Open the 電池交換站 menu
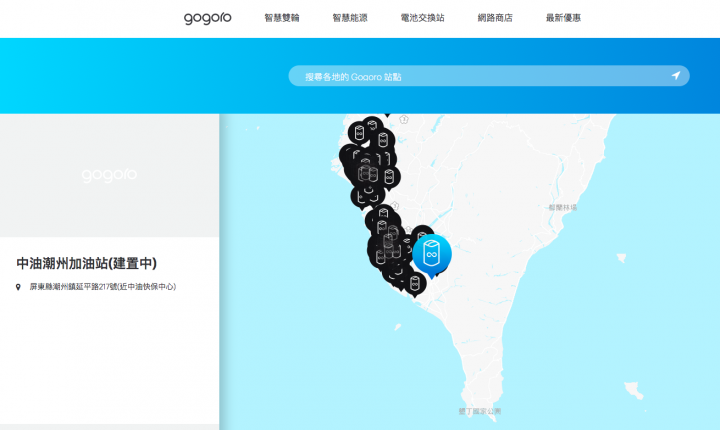This screenshot has height=430, width=720. pos(422,18)
